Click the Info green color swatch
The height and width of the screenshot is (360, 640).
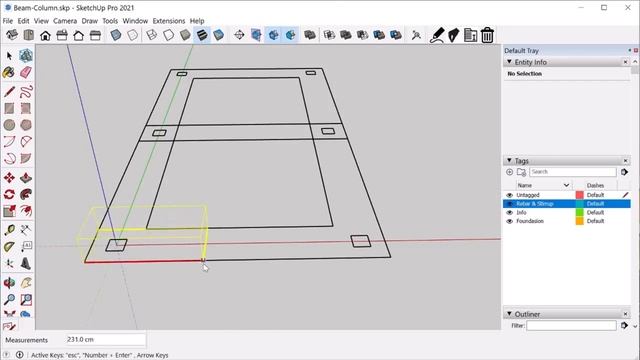580,212
